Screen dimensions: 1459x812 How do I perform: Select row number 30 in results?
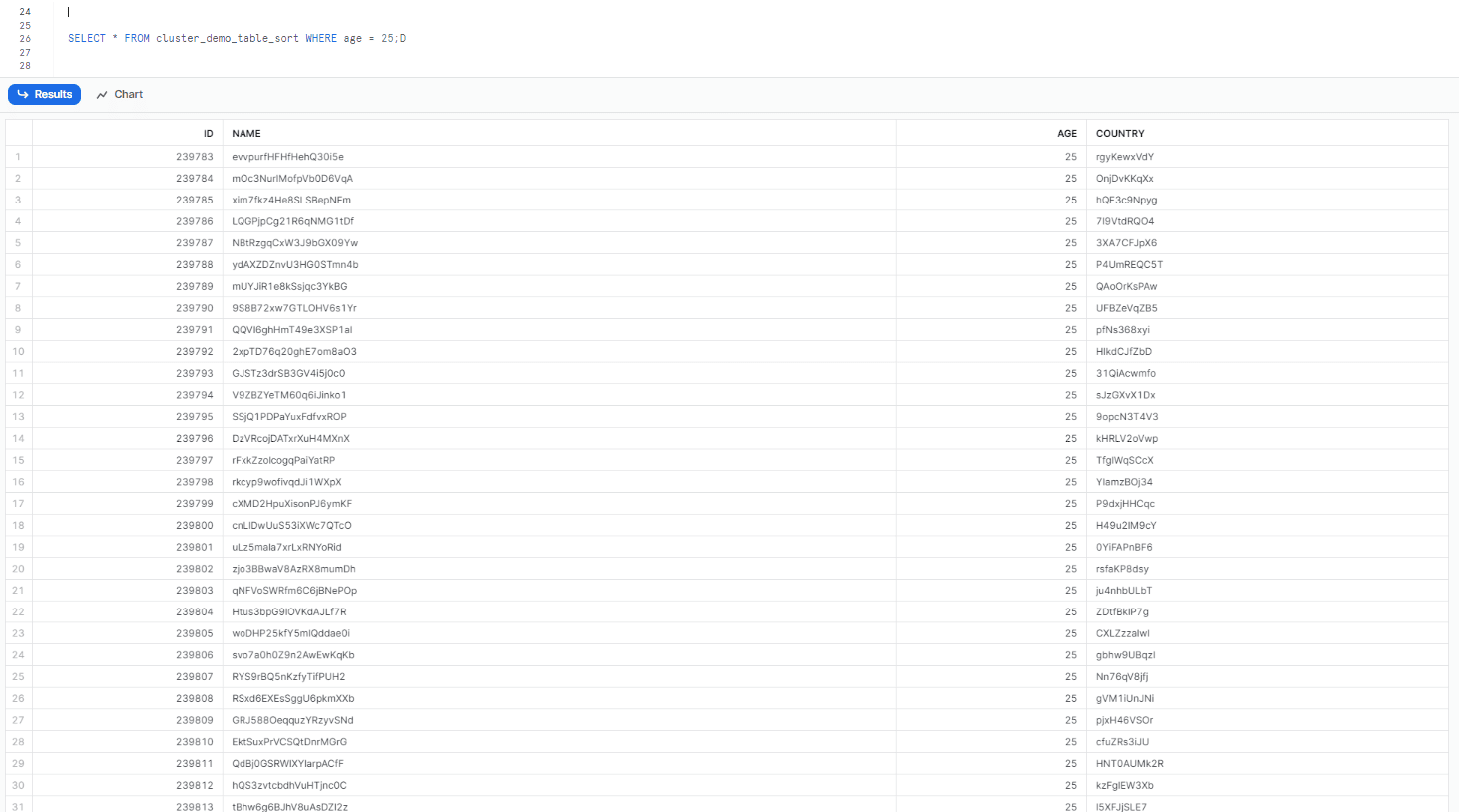point(18,785)
